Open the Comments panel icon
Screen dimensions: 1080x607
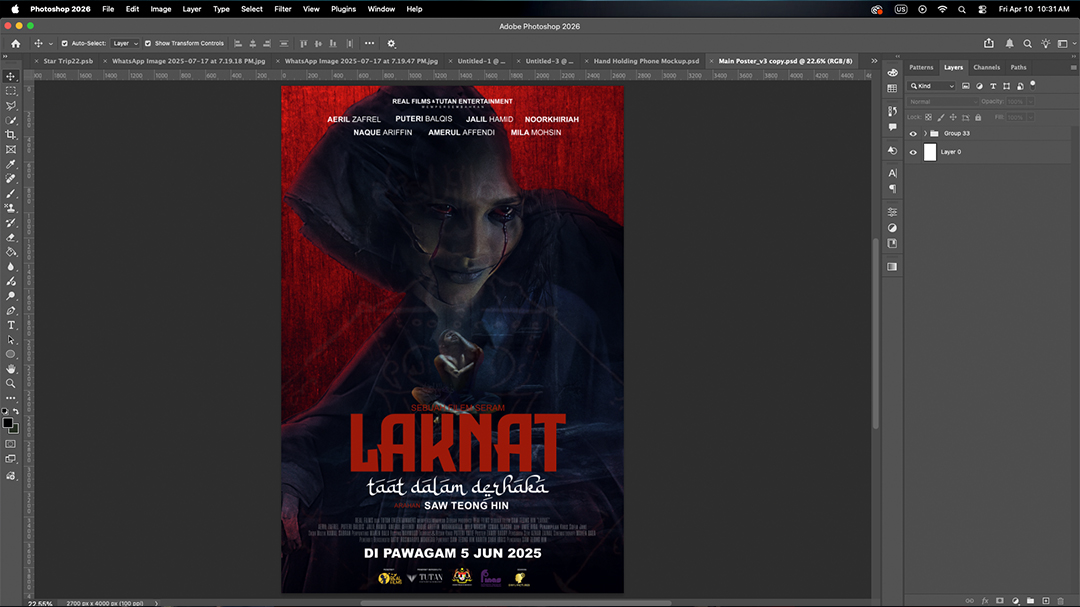(x=892, y=127)
